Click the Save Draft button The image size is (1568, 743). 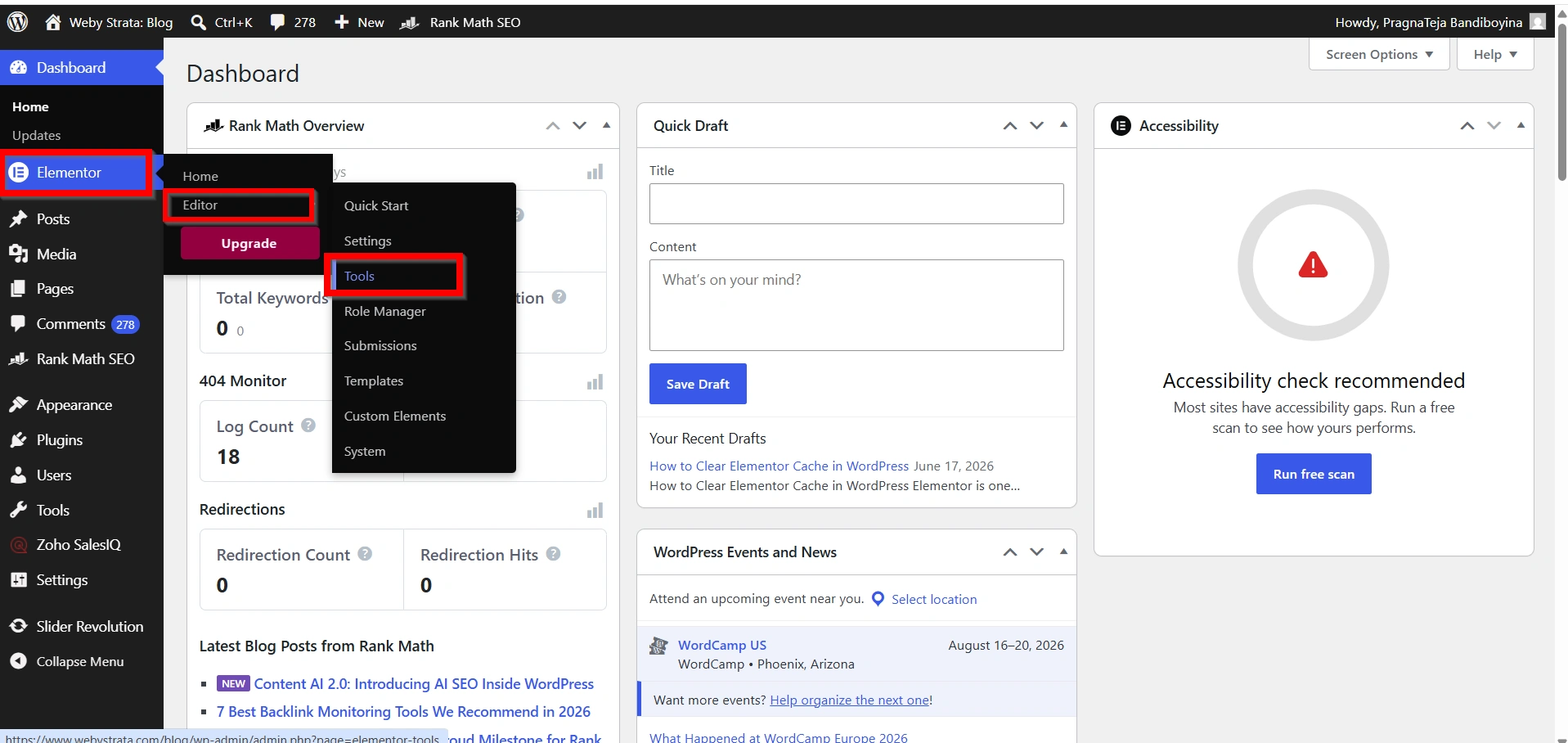pos(698,384)
